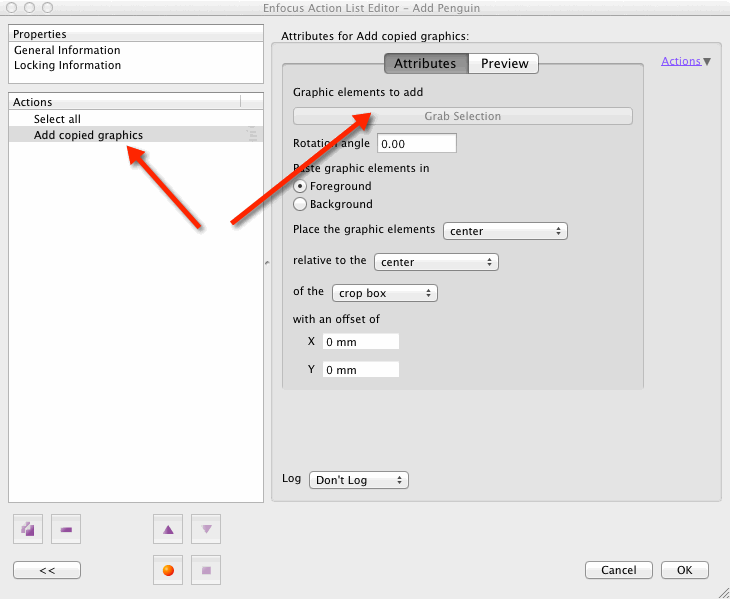Click the collapse << button

(x=47, y=570)
